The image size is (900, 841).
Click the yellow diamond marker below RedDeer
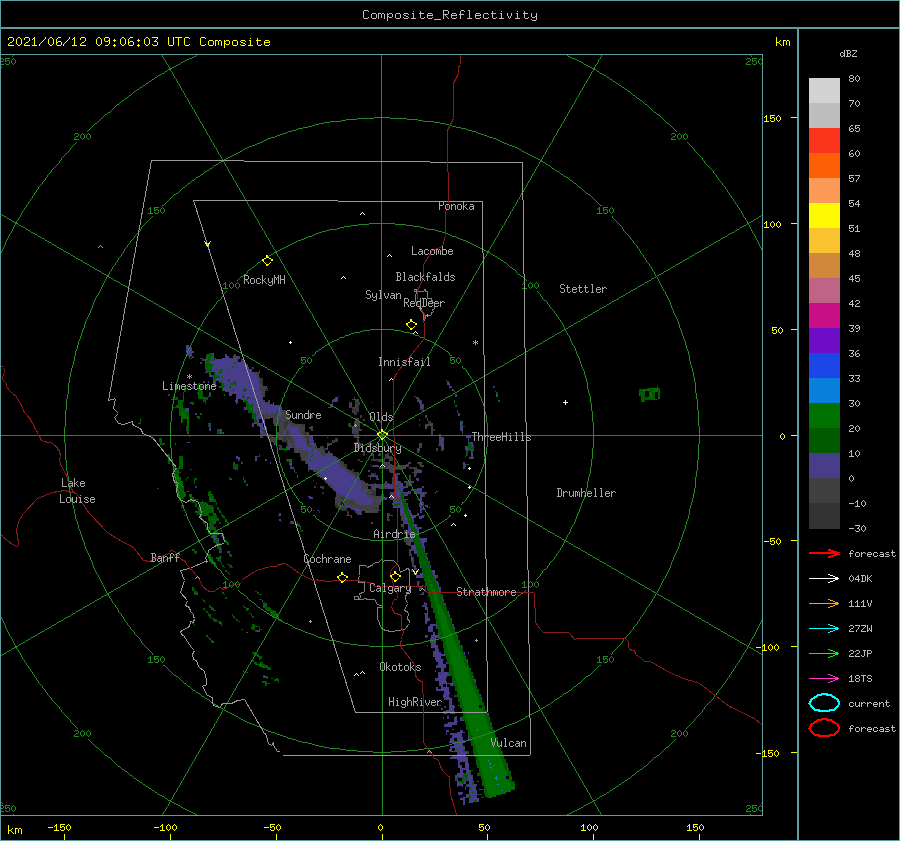(x=411, y=325)
